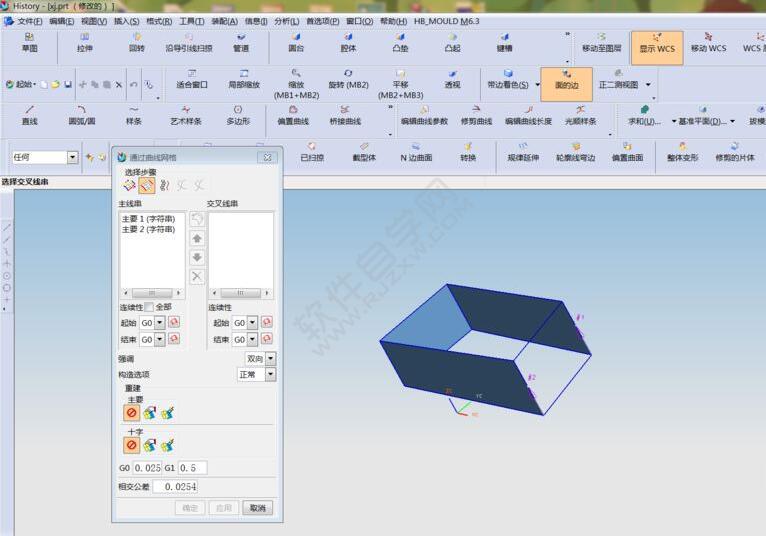Click the undo arrow icon
The height and width of the screenshot is (536, 766).
coord(133,85)
